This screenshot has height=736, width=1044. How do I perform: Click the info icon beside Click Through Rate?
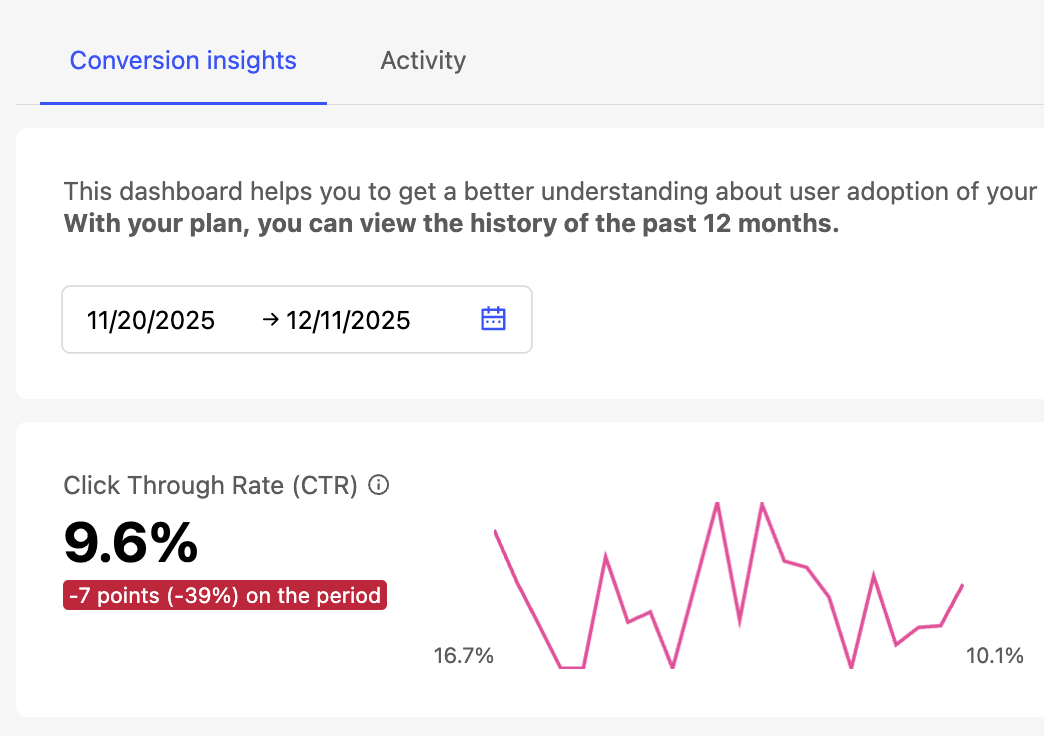point(378,486)
